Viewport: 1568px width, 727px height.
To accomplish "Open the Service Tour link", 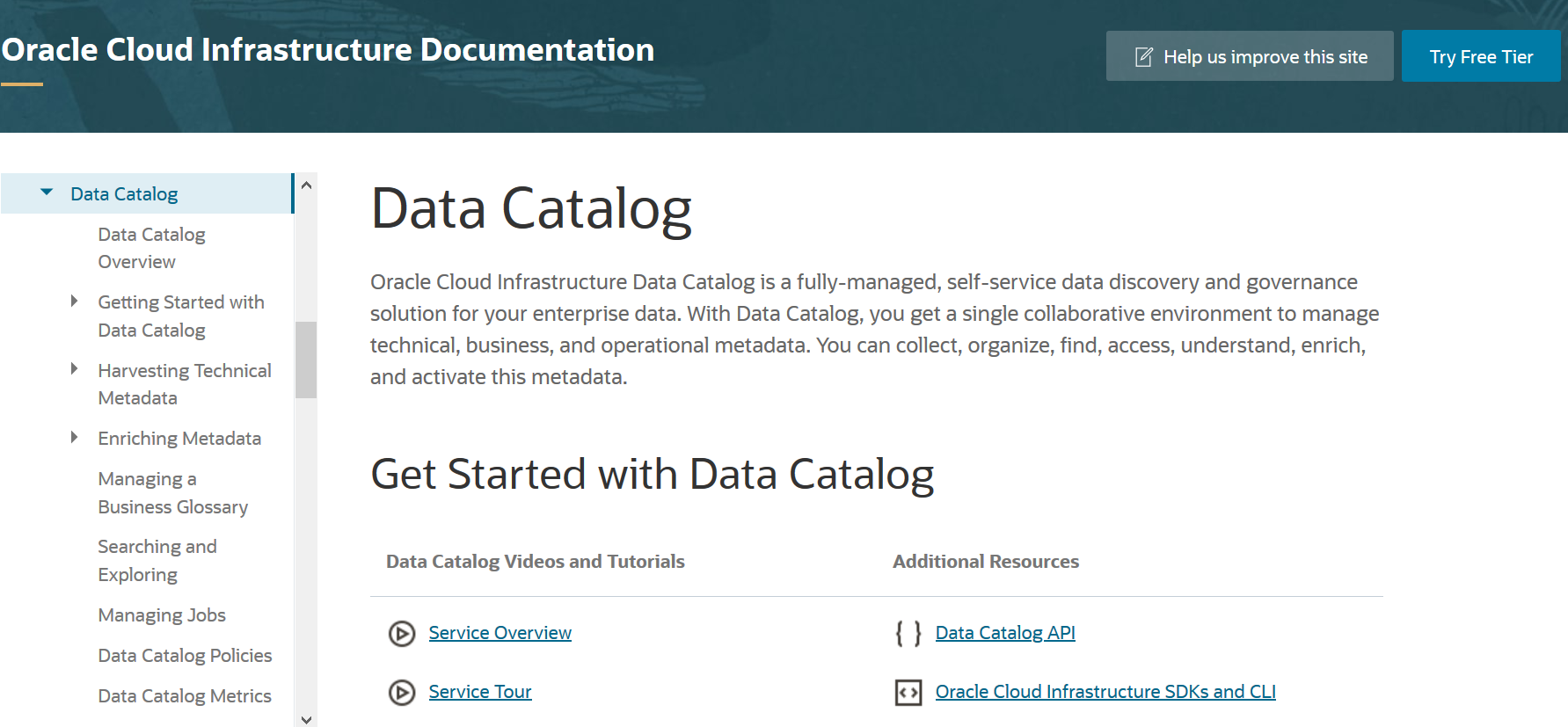I will coord(480,692).
